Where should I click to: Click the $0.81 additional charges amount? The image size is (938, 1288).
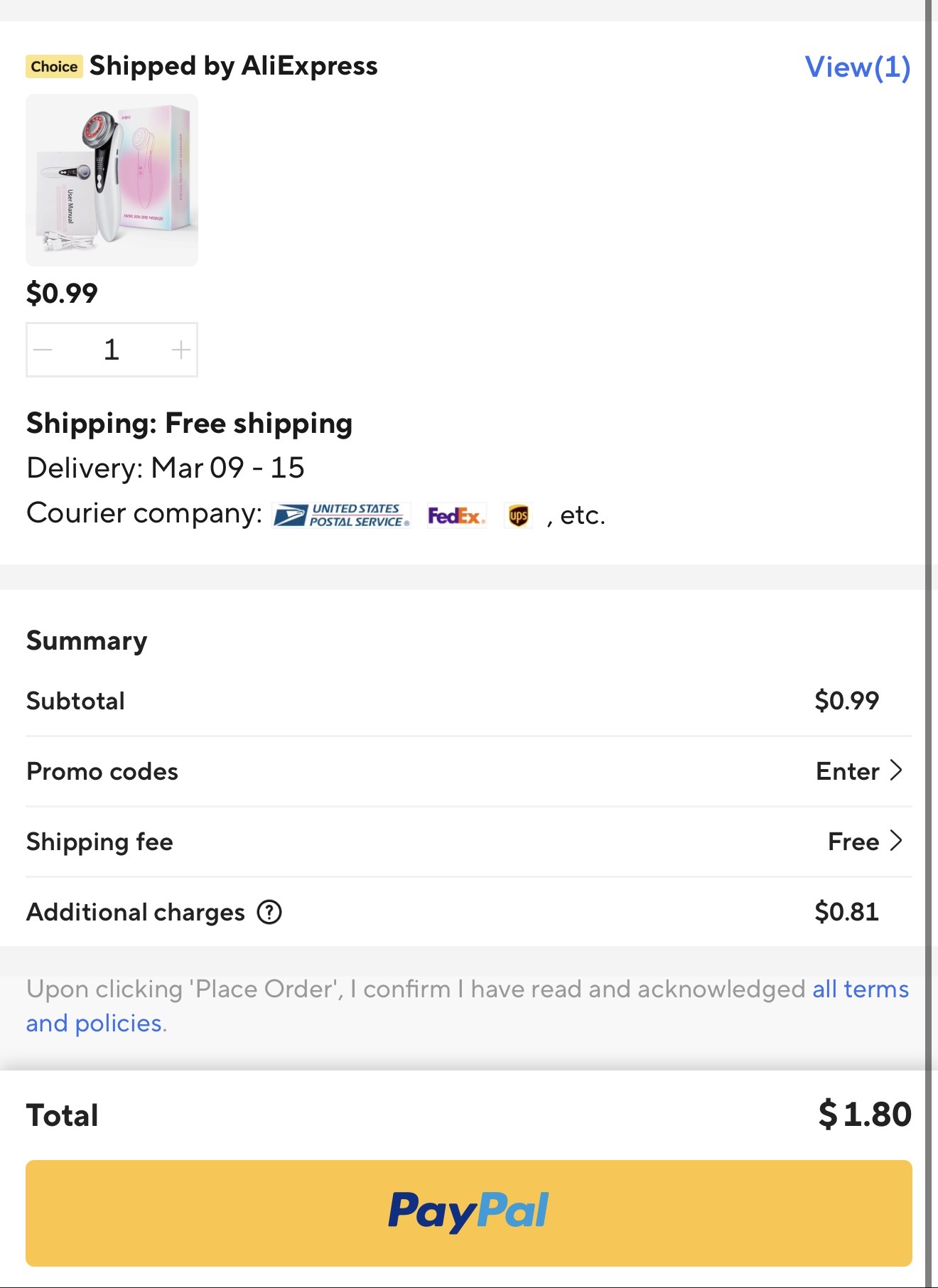point(846,911)
